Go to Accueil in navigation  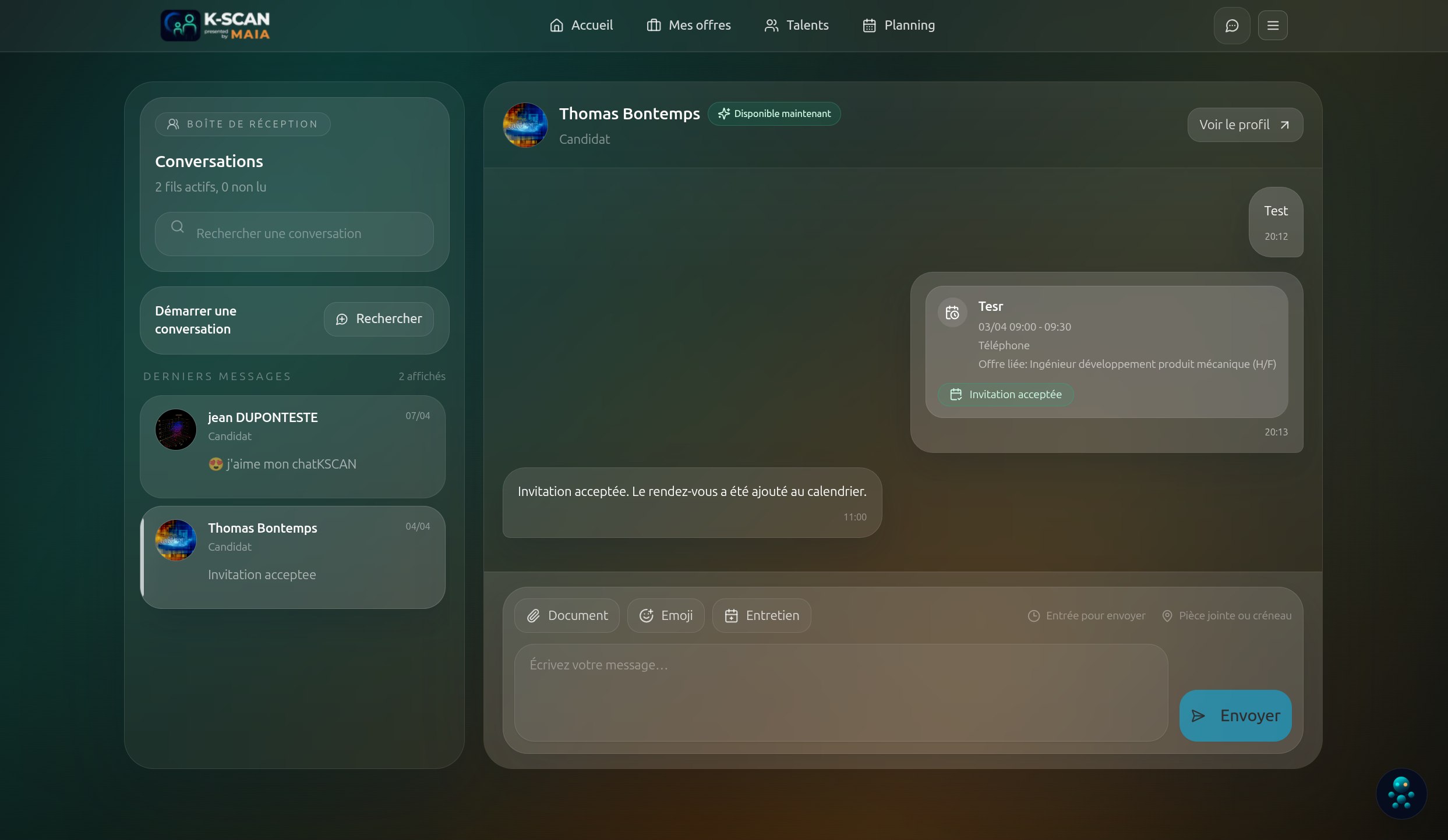pos(581,26)
